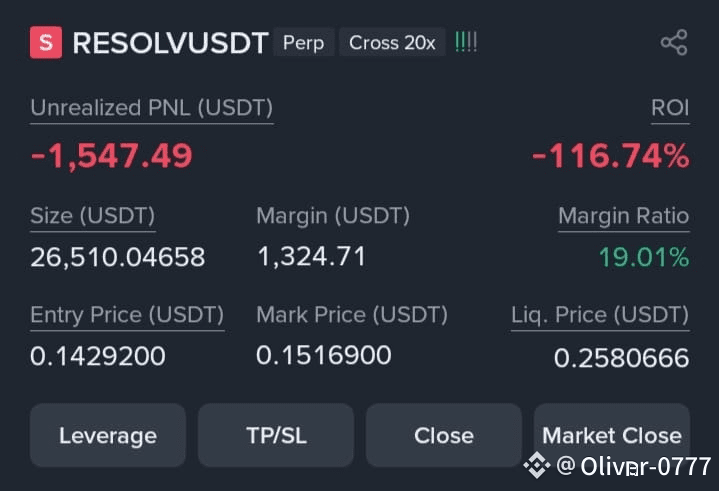The height and width of the screenshot is (491, 719).
Task: Tap the share icon
Action: click(x=674, y=43)
